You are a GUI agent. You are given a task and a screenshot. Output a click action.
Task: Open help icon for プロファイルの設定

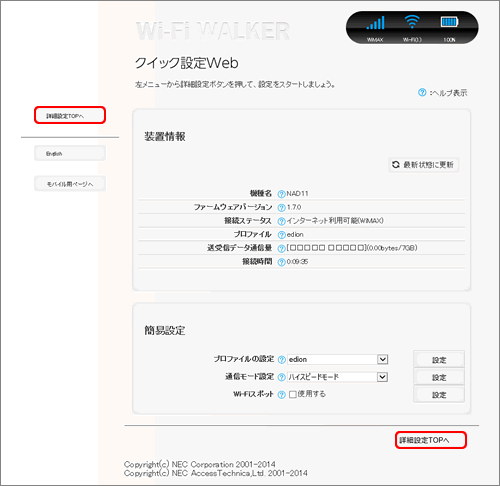tap(282, 359)
